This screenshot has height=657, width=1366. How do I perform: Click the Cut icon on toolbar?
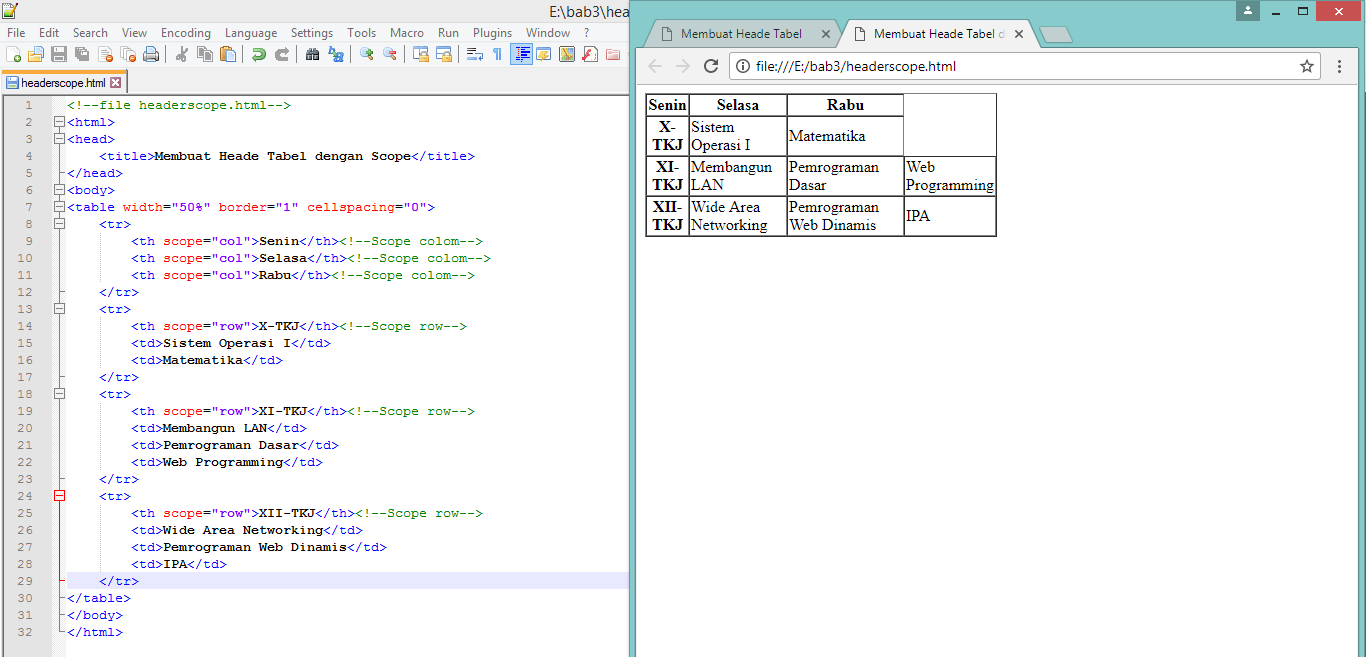181,54
